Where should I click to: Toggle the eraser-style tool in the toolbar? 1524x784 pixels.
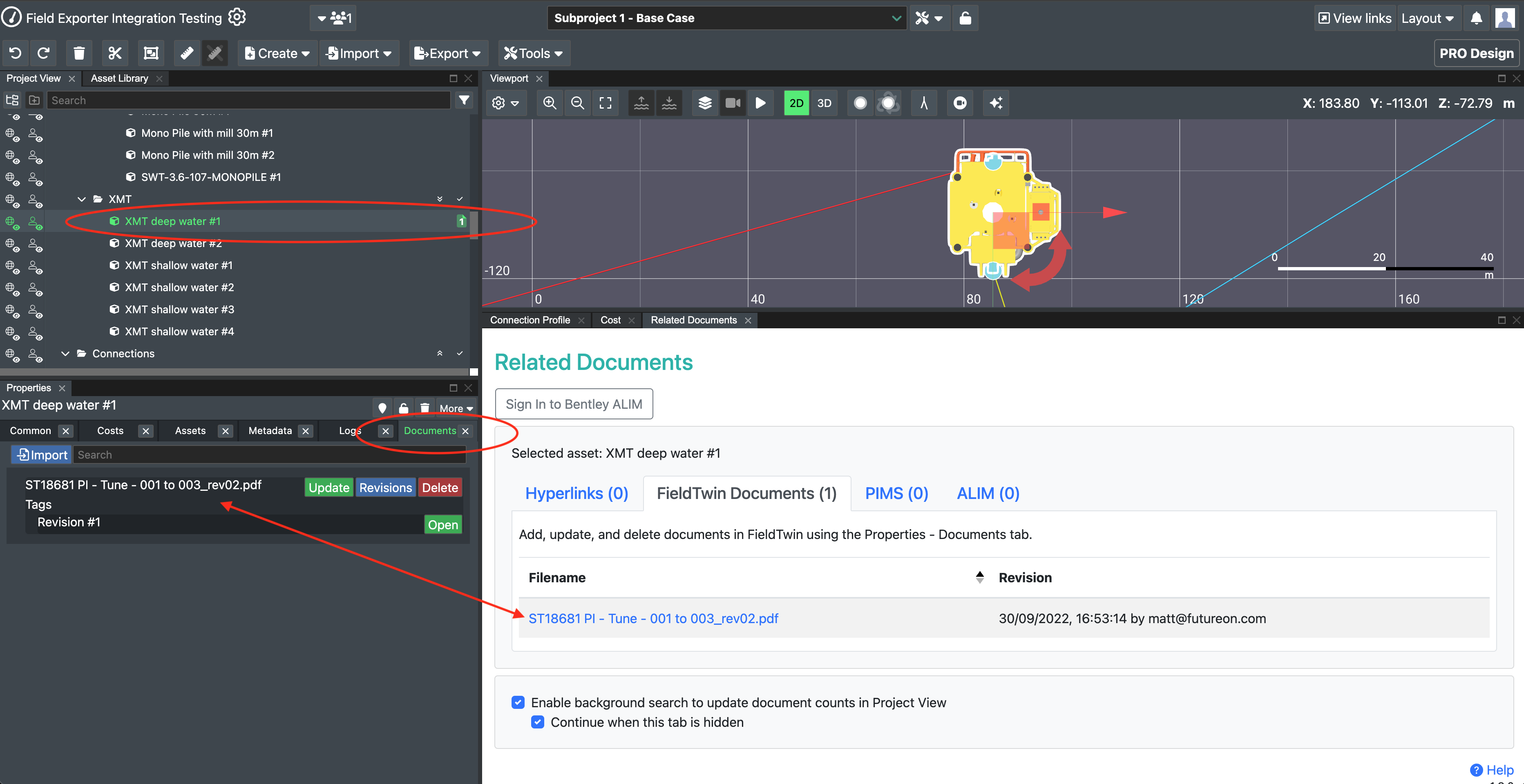pyautogui.click(x=215, y=53)
